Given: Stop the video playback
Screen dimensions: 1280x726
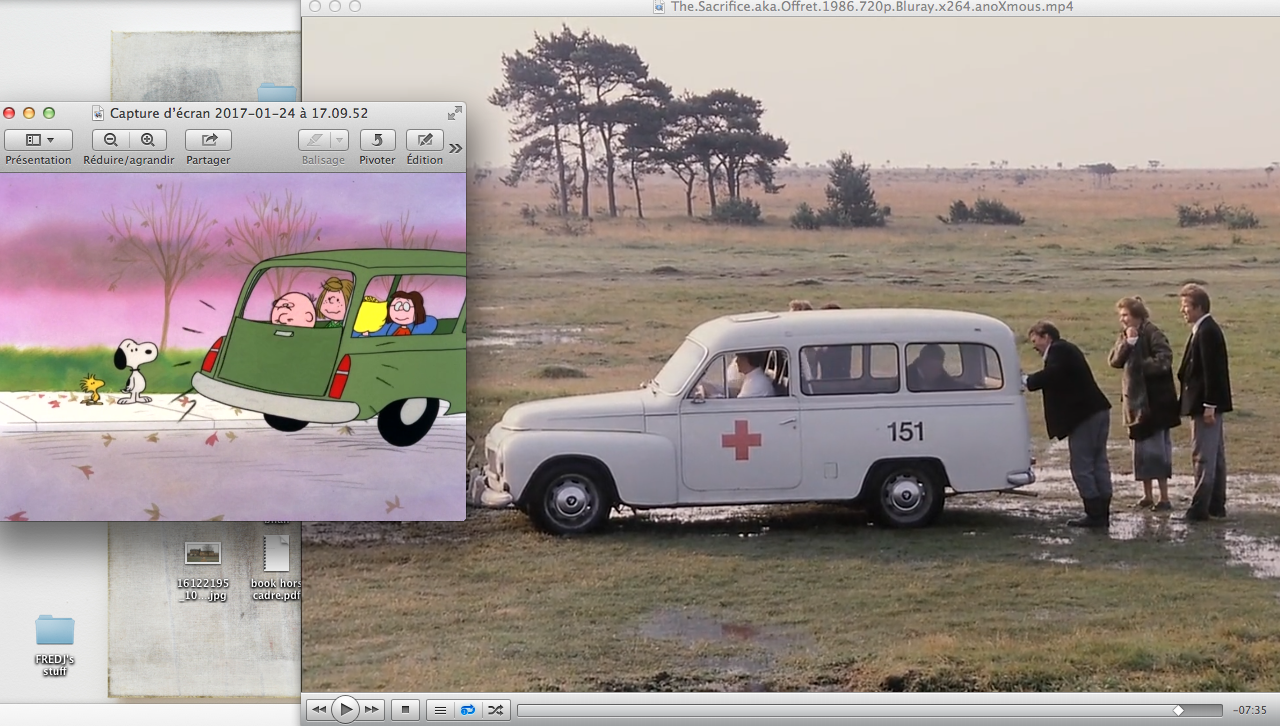Looking at the screenshot, I should tap(406, 710).
